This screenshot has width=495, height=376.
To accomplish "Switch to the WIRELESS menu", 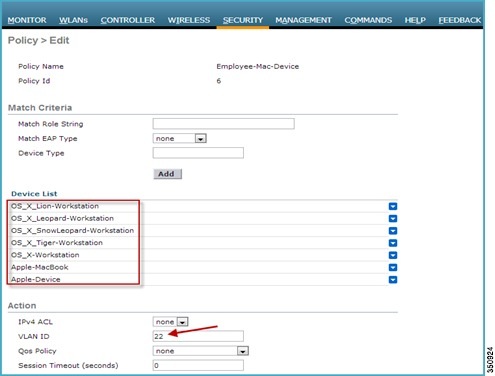I will (x=189, y=20).
